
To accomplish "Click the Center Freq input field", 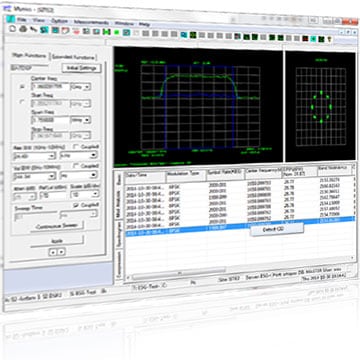I will (50, 86).
